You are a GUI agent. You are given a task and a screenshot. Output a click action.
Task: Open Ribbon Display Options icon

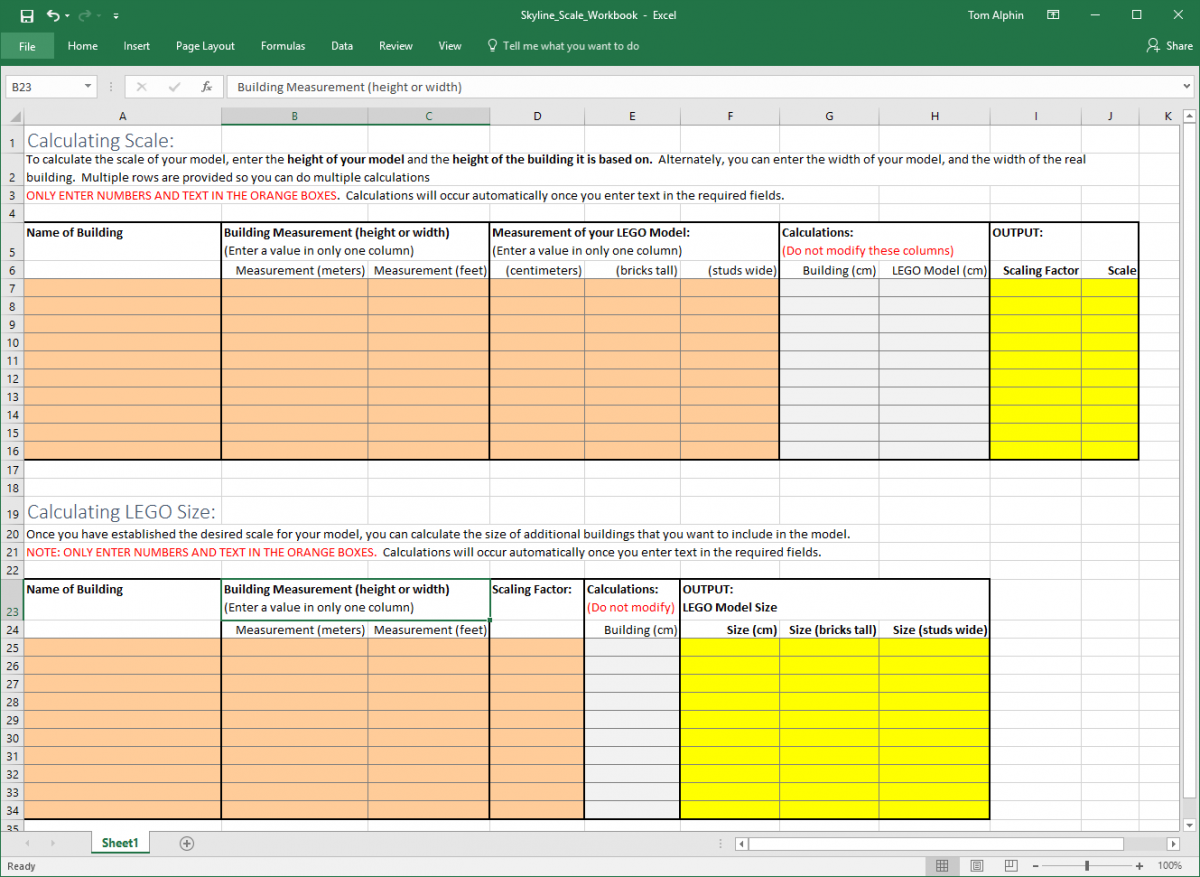click(1053, 15)
